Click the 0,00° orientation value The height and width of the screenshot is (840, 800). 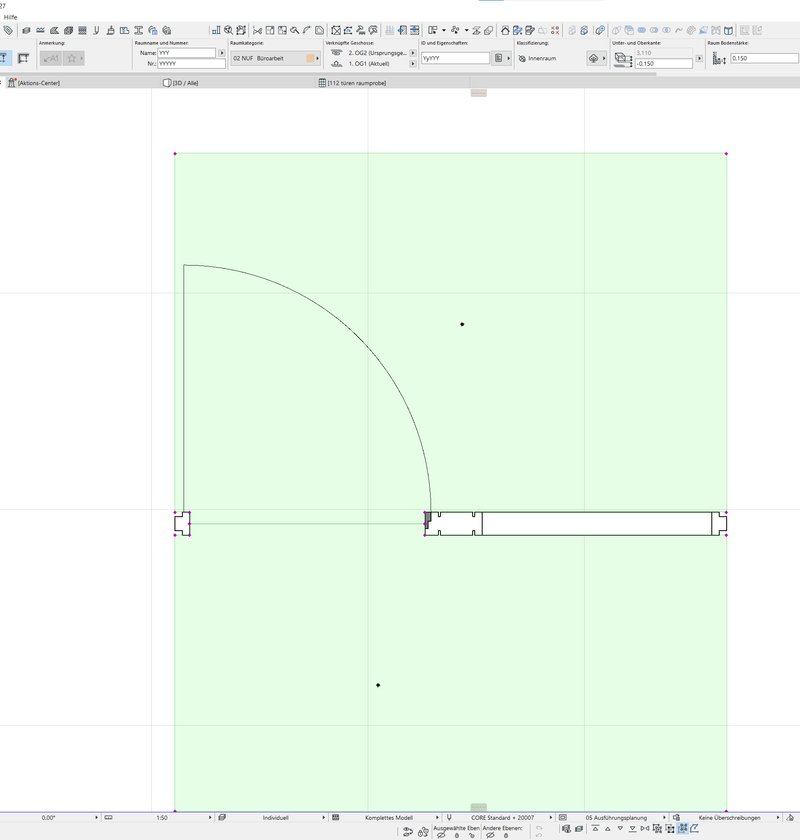pyautogui.click(x=48, y=818)
